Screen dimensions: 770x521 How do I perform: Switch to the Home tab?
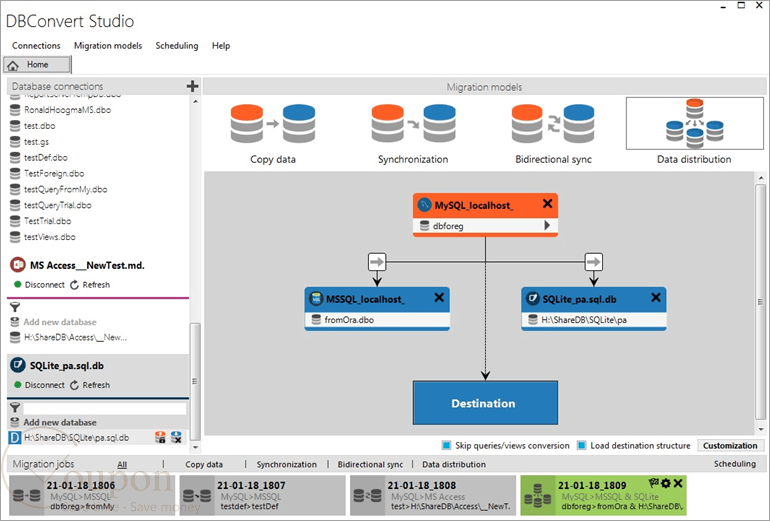(x=37, y=65)
